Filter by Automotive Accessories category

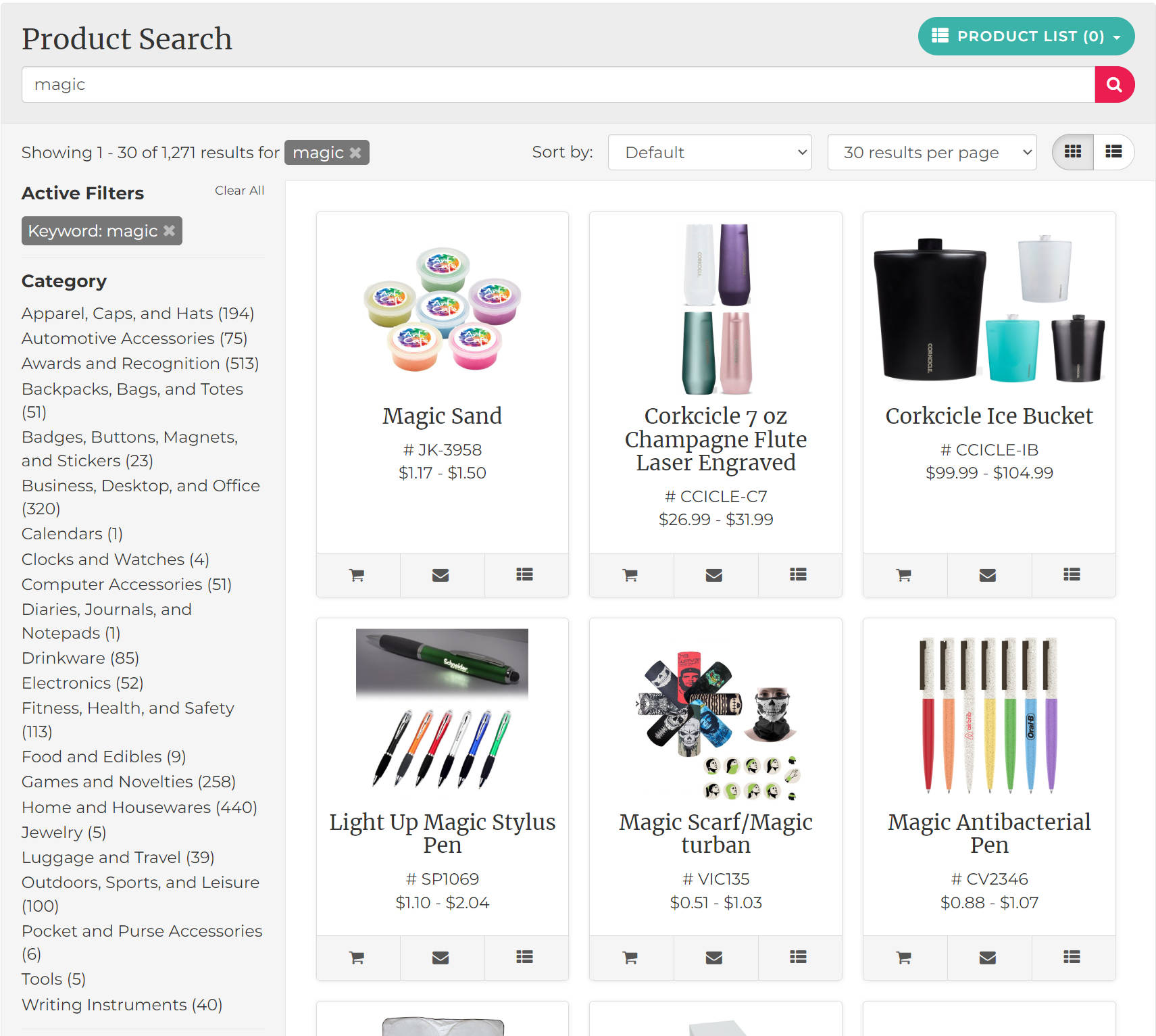pos(134,339)
